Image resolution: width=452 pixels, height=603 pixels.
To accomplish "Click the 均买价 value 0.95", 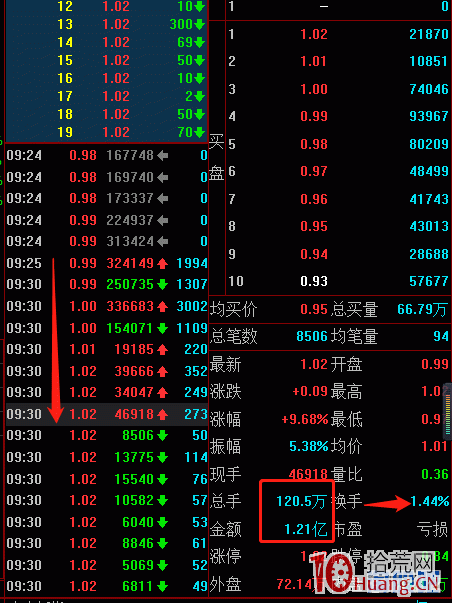I will pyautogui.click(x=314, y=310).
